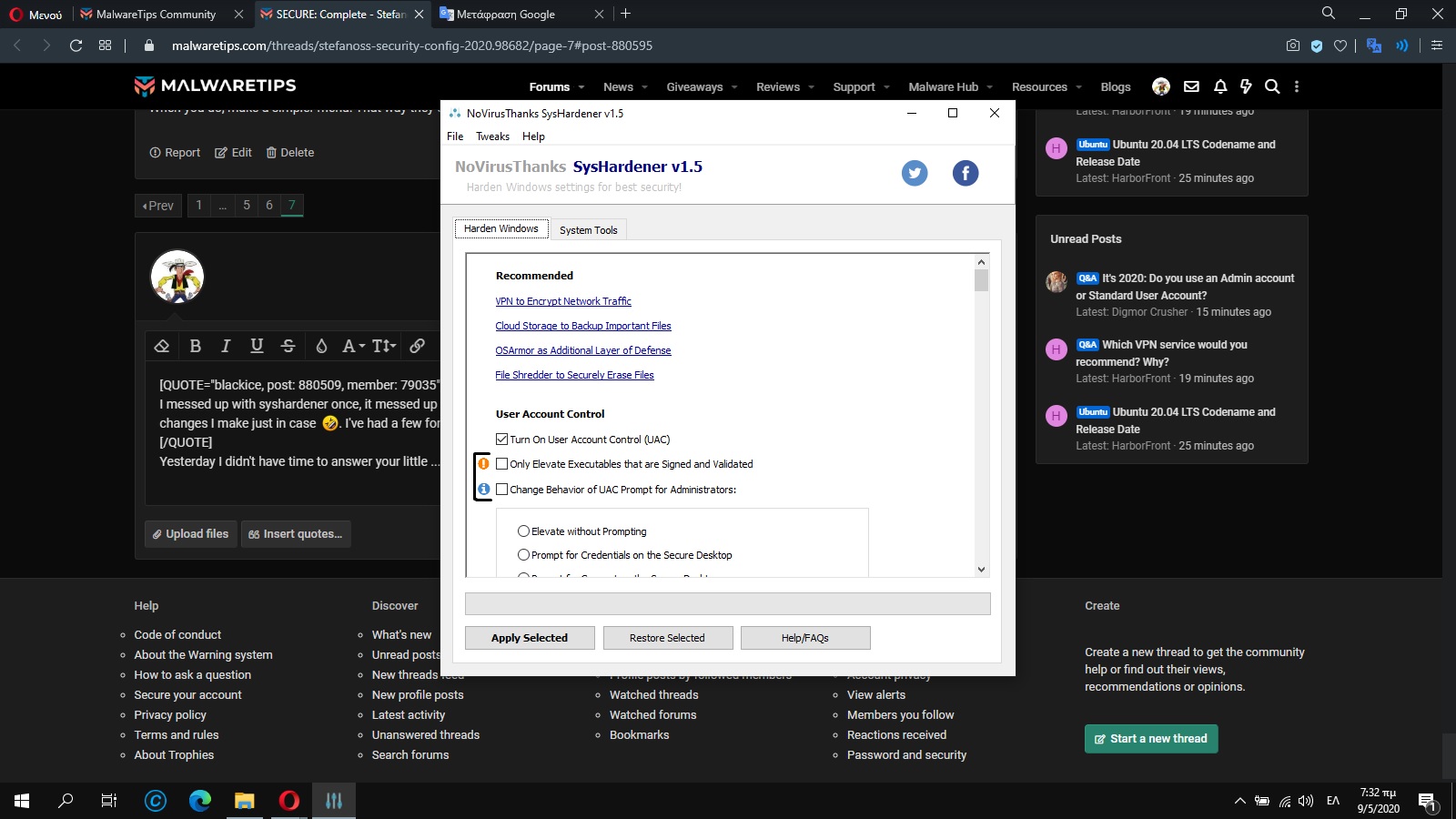The image size is (1456, 819).
Task: Open the font size dropdown in editor
Action: click(384, 346)
